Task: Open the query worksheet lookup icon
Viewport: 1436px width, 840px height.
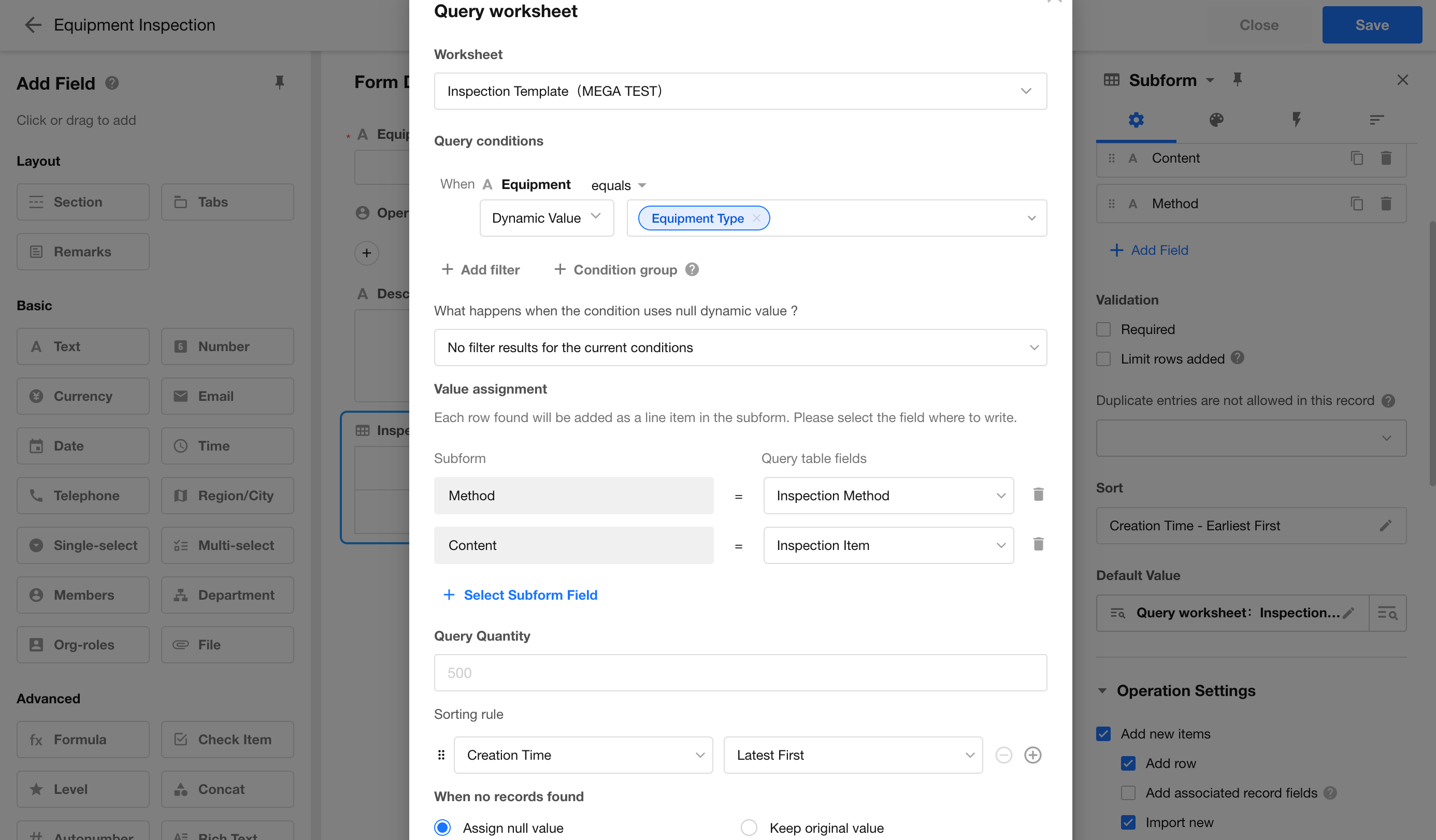Action: pyautogui.click(x=1387, y=613)
